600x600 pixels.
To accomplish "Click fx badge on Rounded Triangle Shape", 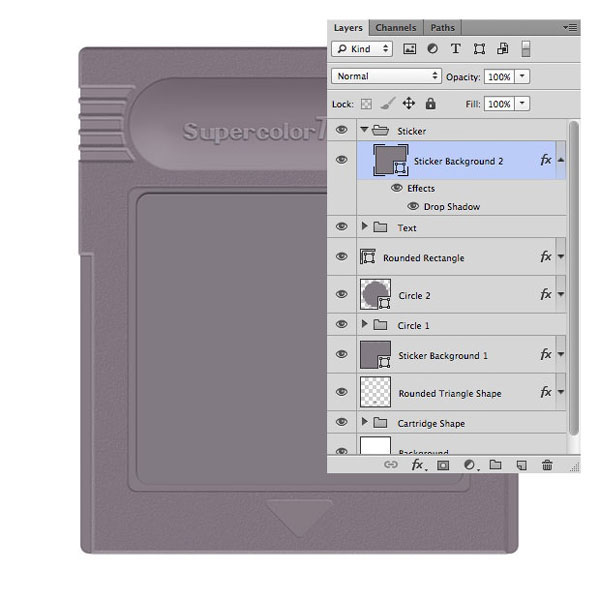I will click(546, 392).
